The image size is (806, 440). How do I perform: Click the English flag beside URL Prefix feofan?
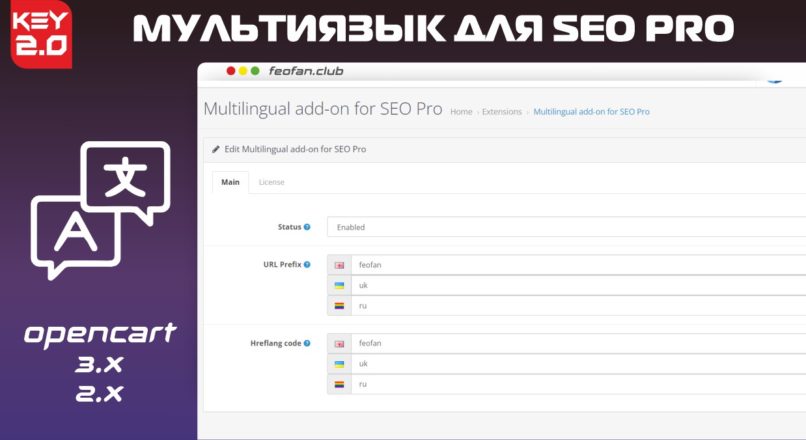pos(339,265)
